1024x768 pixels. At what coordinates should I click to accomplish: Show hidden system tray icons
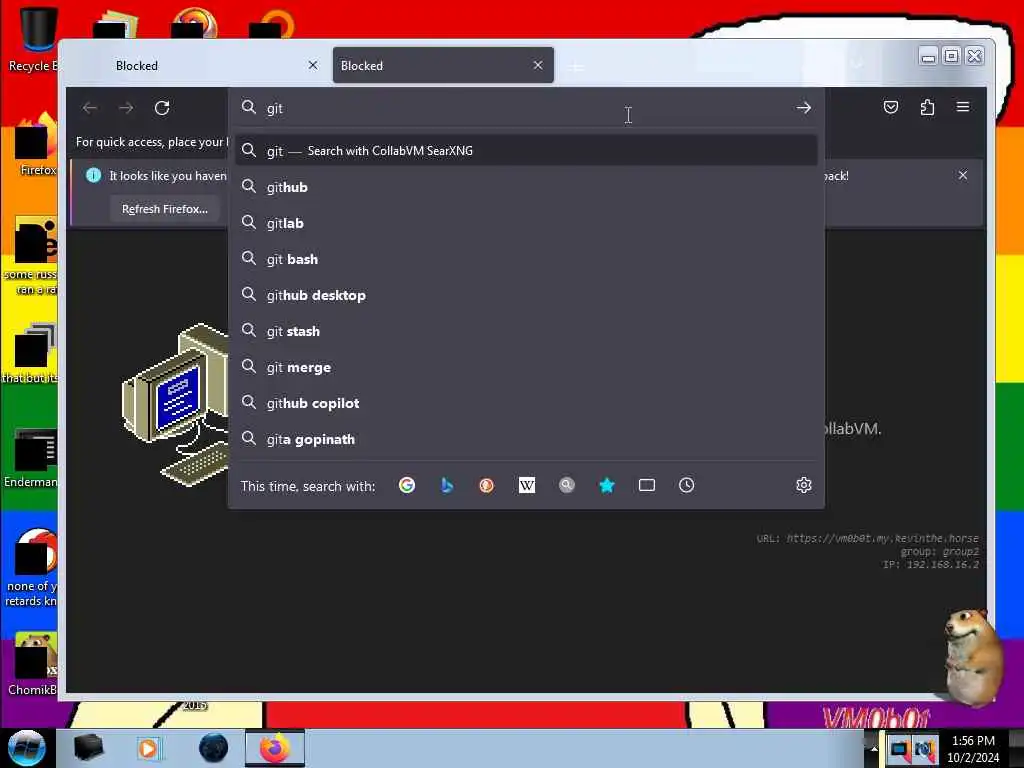click(x=874, y=749)
